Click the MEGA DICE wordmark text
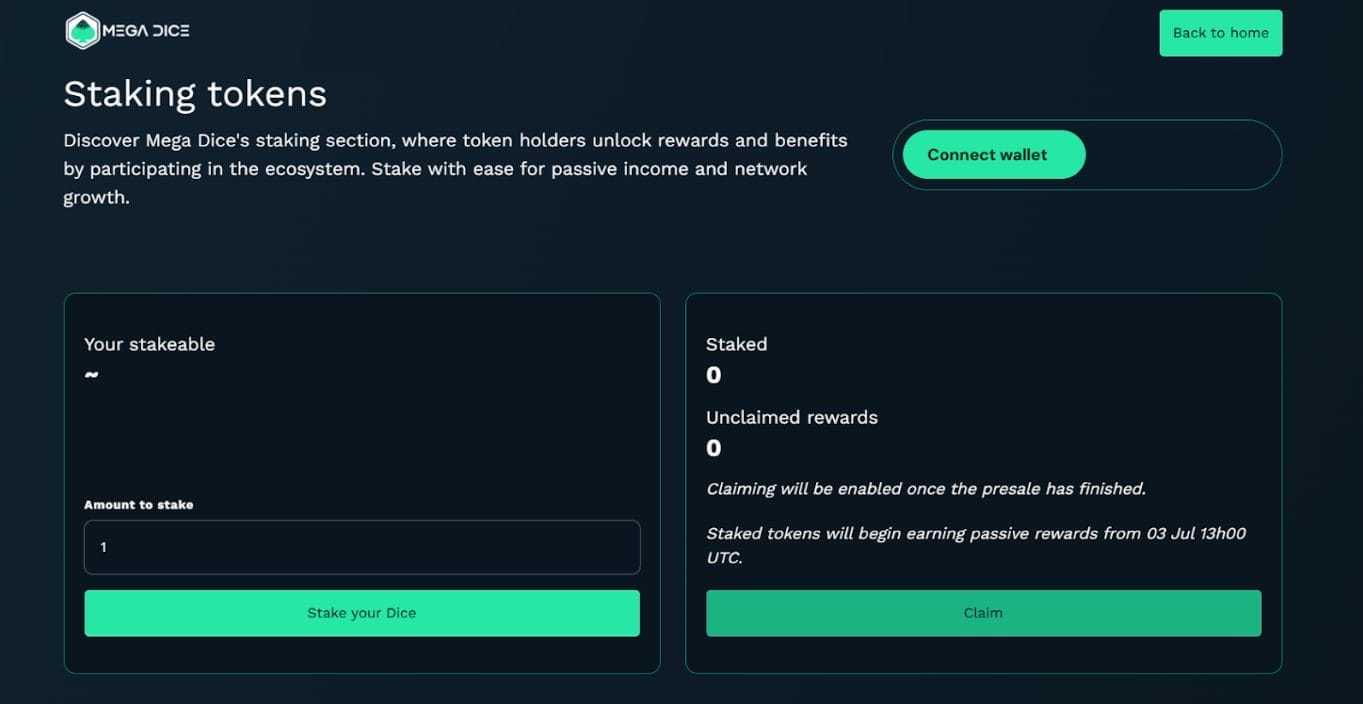This screenshot has height=704, width=1363. pyautogui.click(x=146, y=31)
